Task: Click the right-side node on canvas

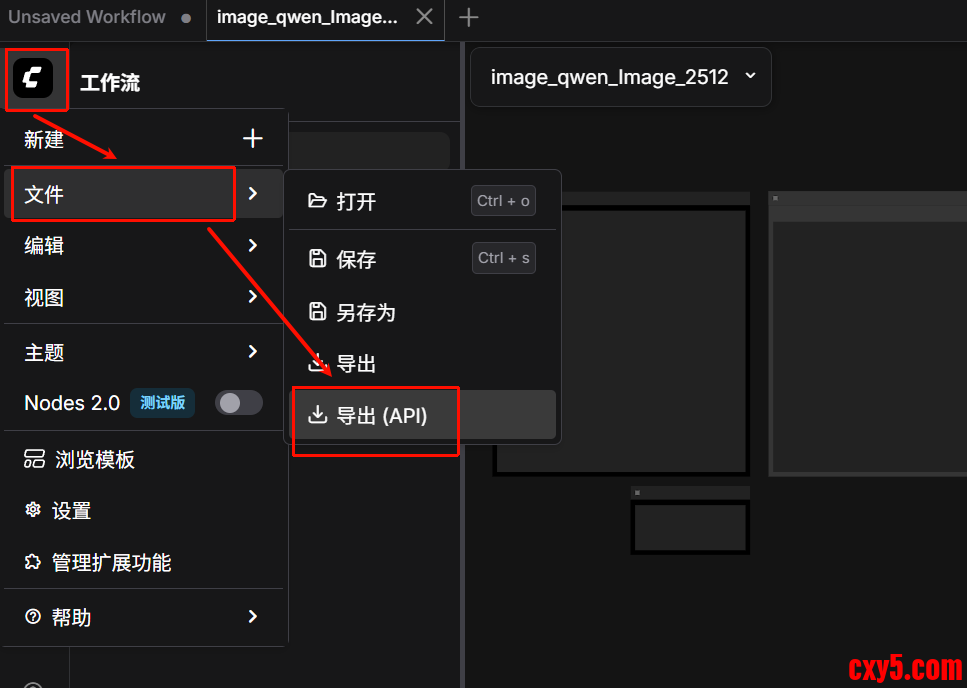Action: coord(867,334)
